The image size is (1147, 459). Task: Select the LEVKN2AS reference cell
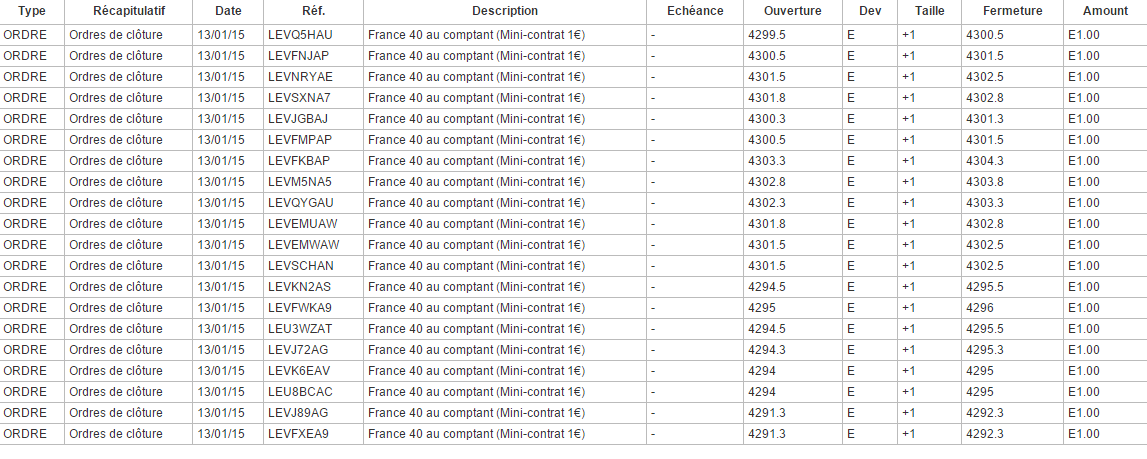[x=300, y=287]
